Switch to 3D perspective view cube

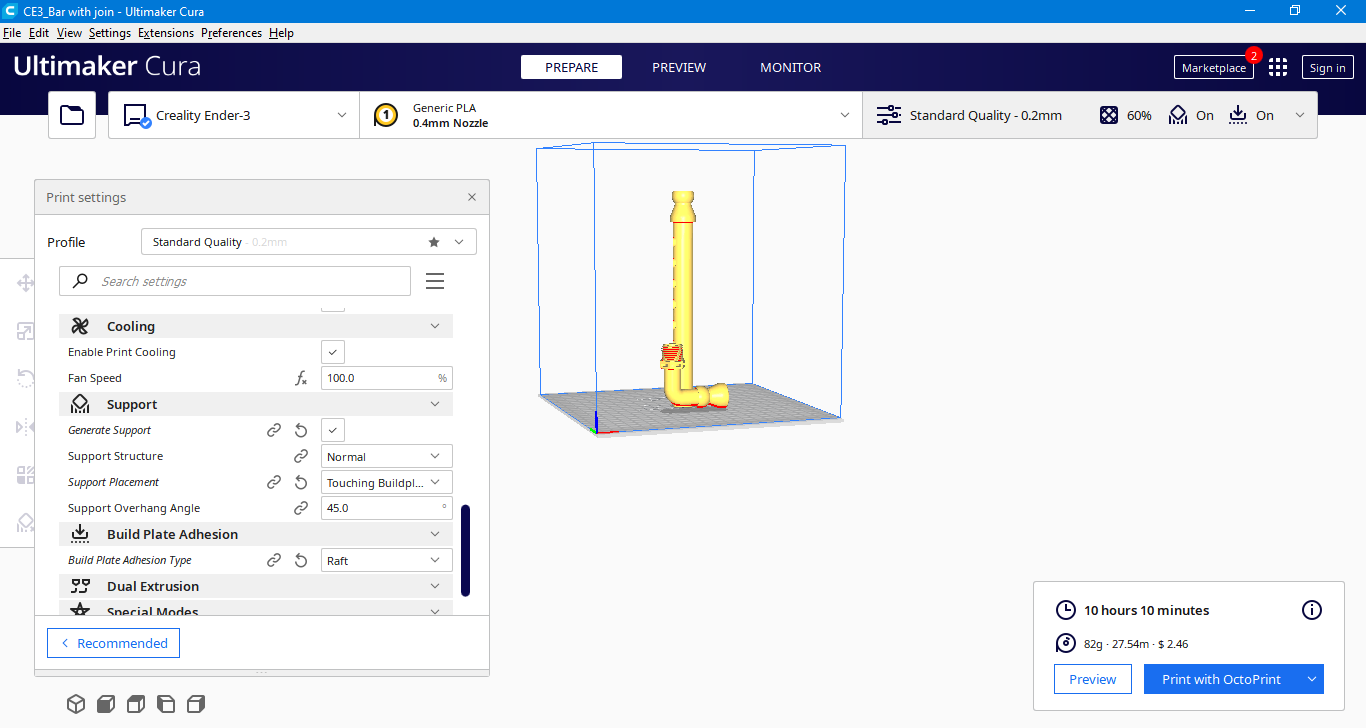pos(76,704)
